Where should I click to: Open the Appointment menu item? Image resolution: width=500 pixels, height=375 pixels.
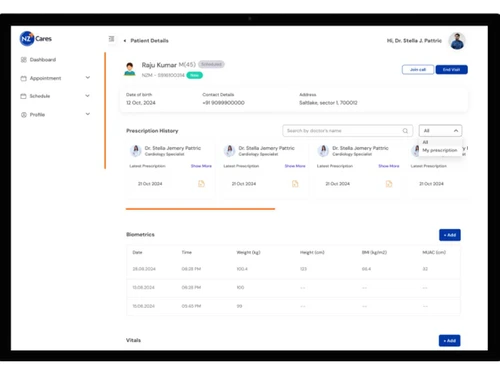point(45,78)
